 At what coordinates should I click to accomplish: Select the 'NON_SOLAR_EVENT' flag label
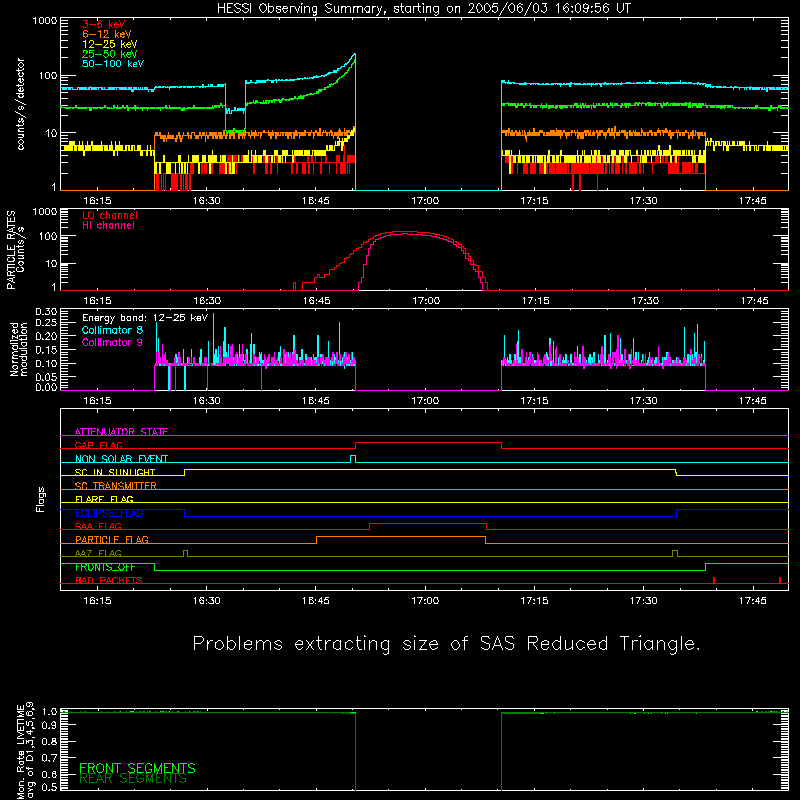[121, 459]
